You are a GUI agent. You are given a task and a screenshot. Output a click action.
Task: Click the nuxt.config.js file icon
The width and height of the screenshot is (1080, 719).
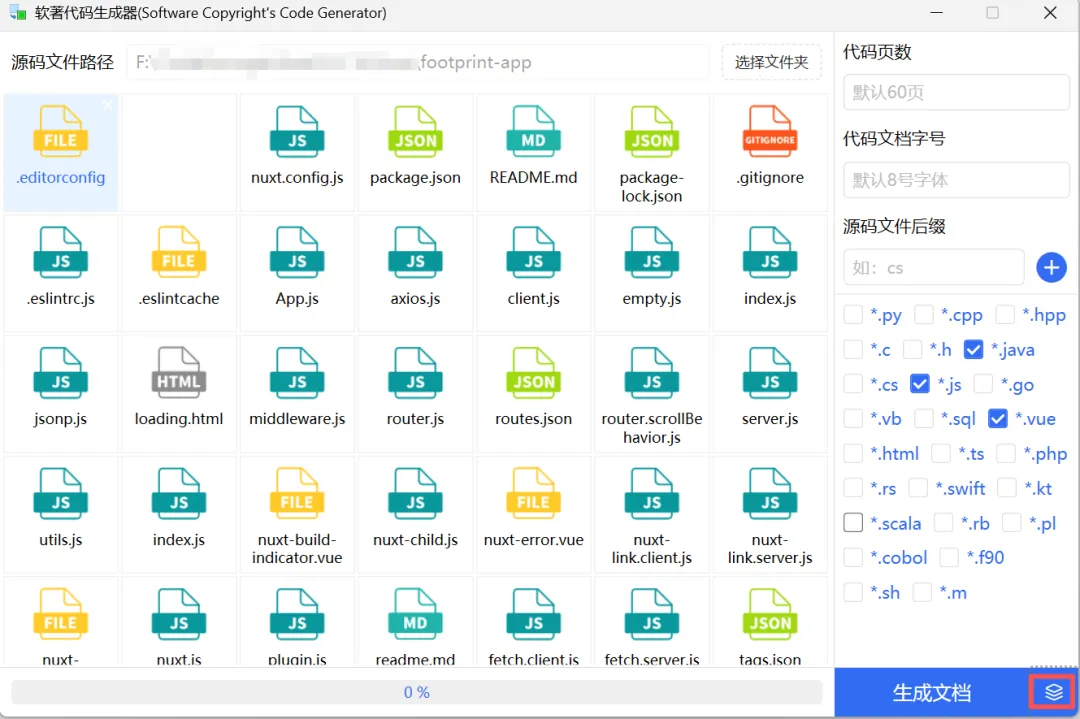pos(297,132)
